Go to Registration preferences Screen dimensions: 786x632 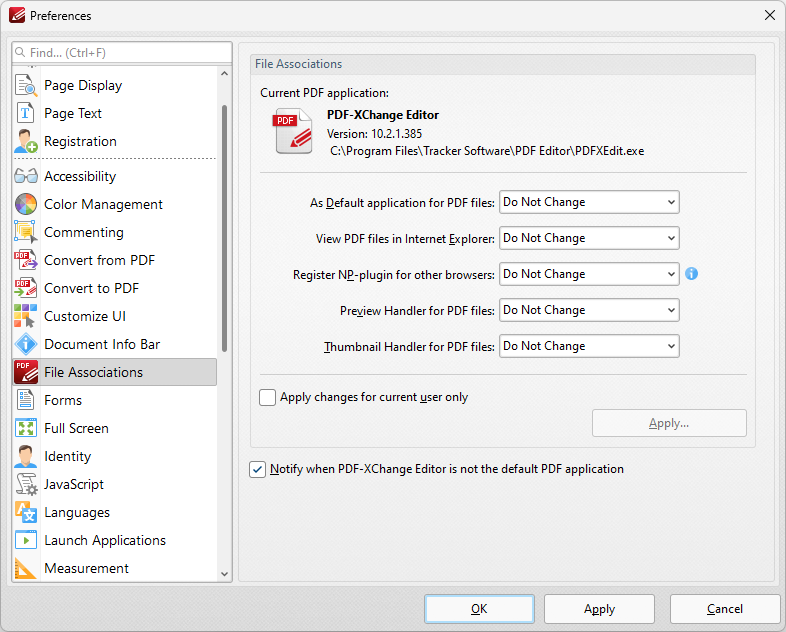pyautogui.click(x=115, y=141)
